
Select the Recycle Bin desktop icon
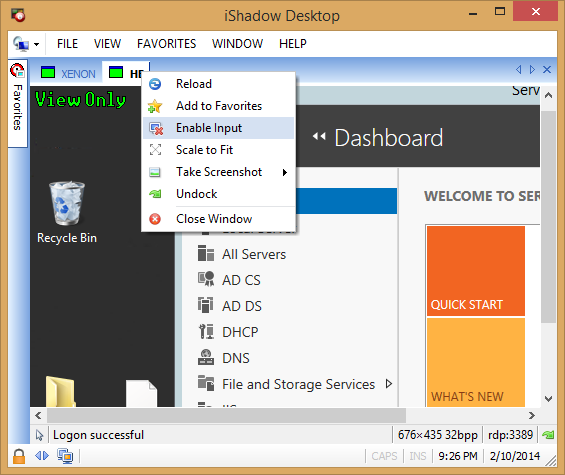67,212
